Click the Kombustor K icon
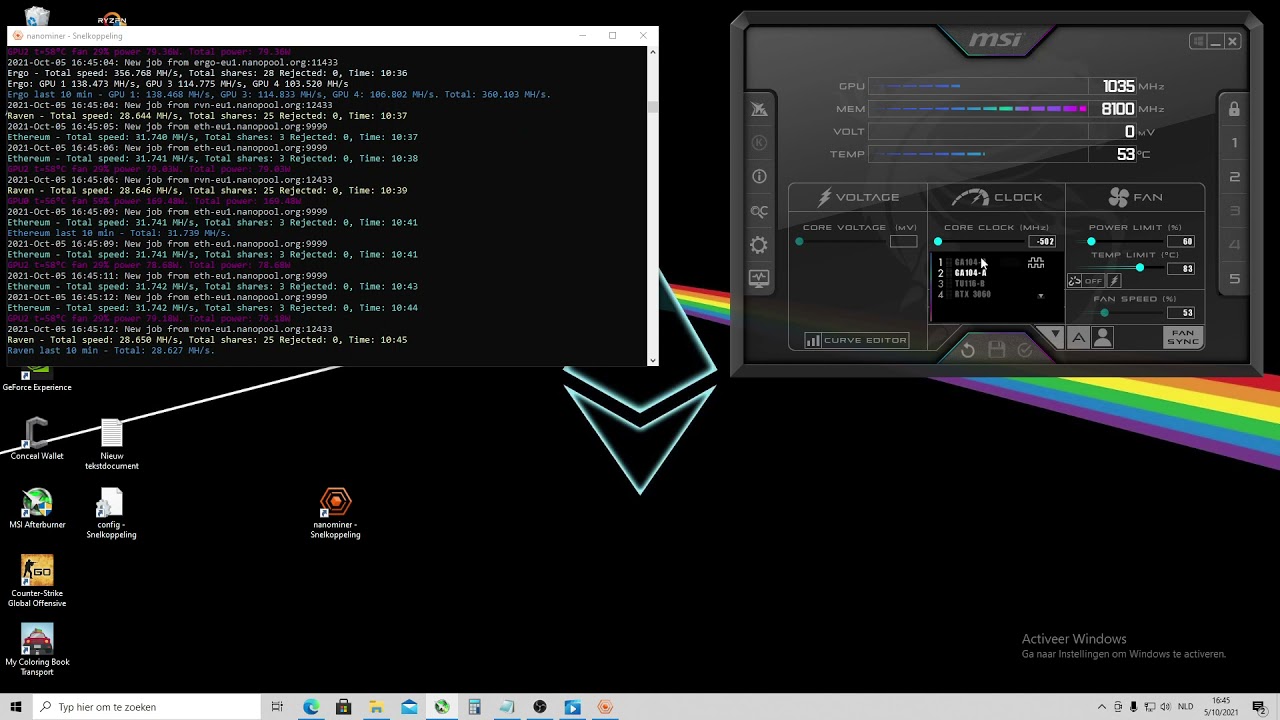The height and width of the screenshot is (720, 1280). 759,143
